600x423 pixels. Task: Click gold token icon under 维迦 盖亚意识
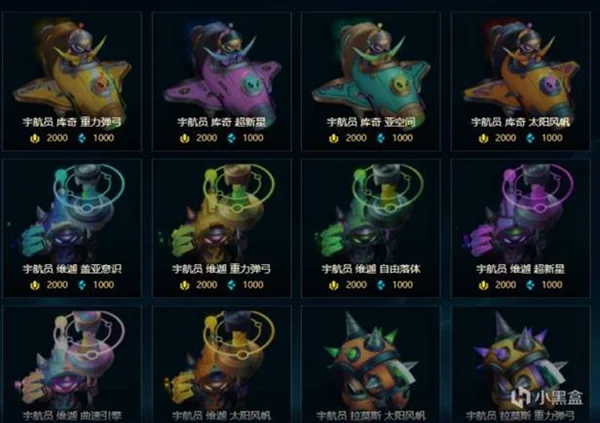35,285
